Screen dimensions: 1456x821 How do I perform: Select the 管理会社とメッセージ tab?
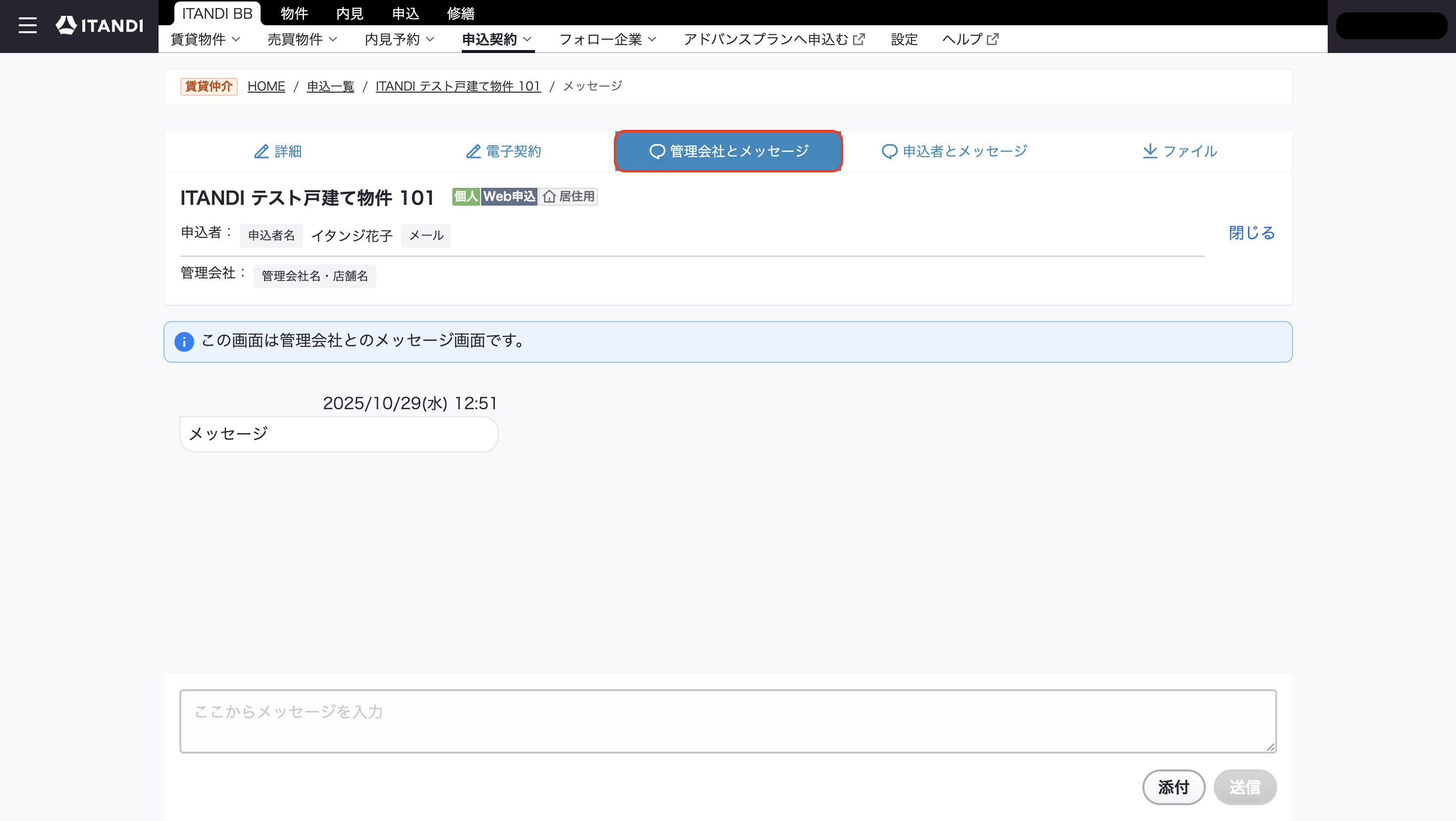[729, 152]
